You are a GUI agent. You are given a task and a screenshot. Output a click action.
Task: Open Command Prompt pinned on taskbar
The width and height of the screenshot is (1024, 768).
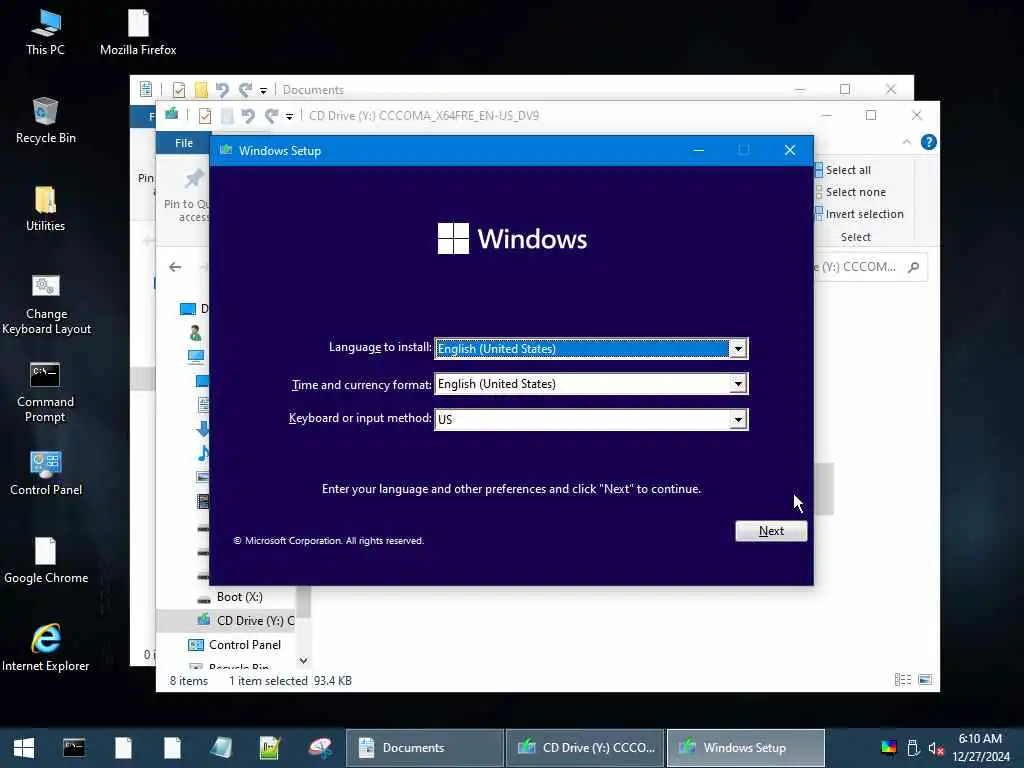74,748
